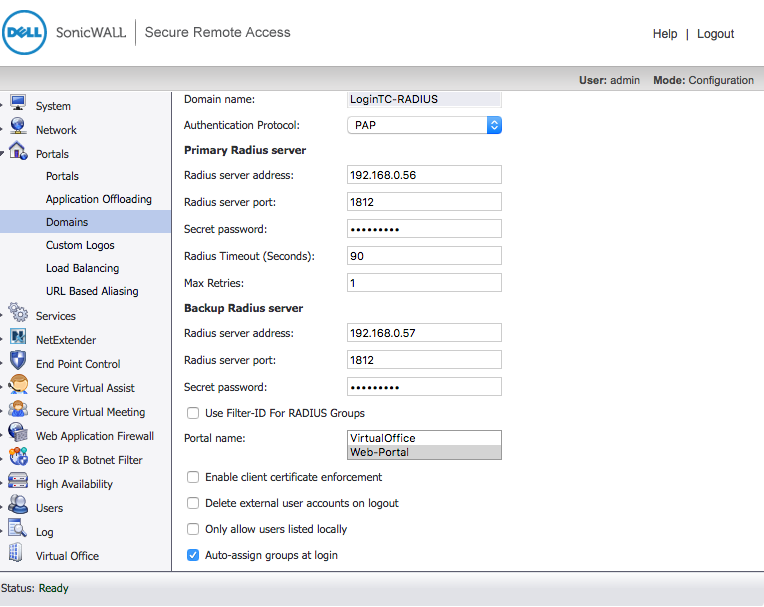This screenshot has width=764, height=607.
Task: Select the Domains submenu item
Action: click(x=67, y=222)
